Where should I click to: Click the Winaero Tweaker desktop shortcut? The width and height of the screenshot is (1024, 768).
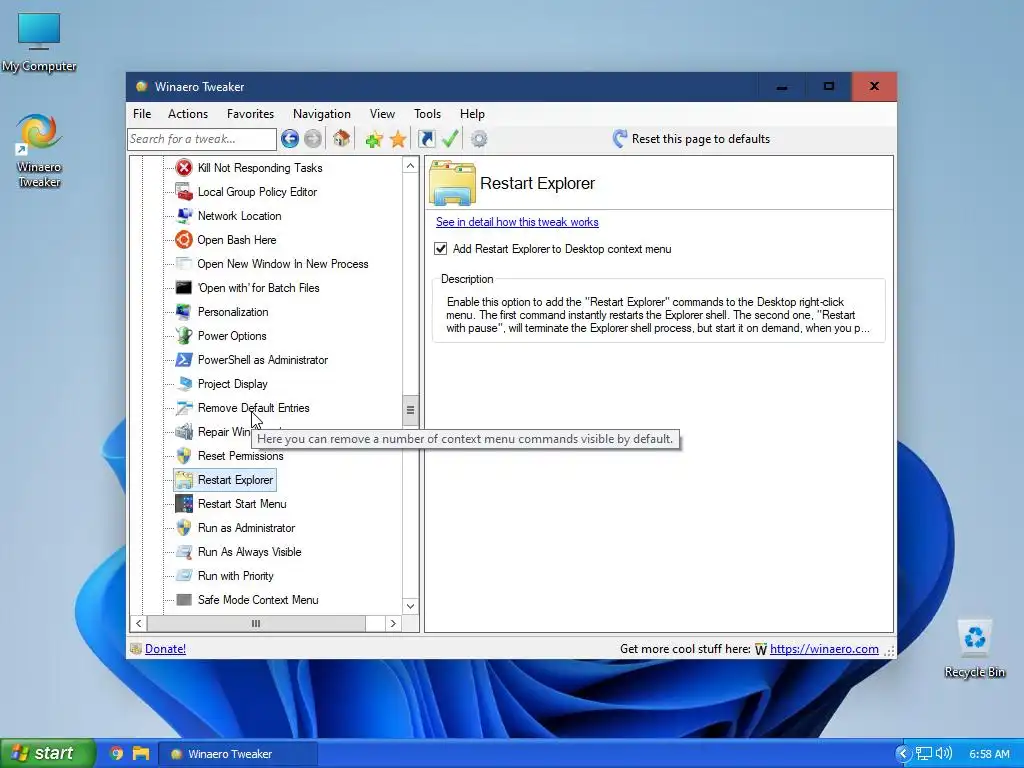39,151
